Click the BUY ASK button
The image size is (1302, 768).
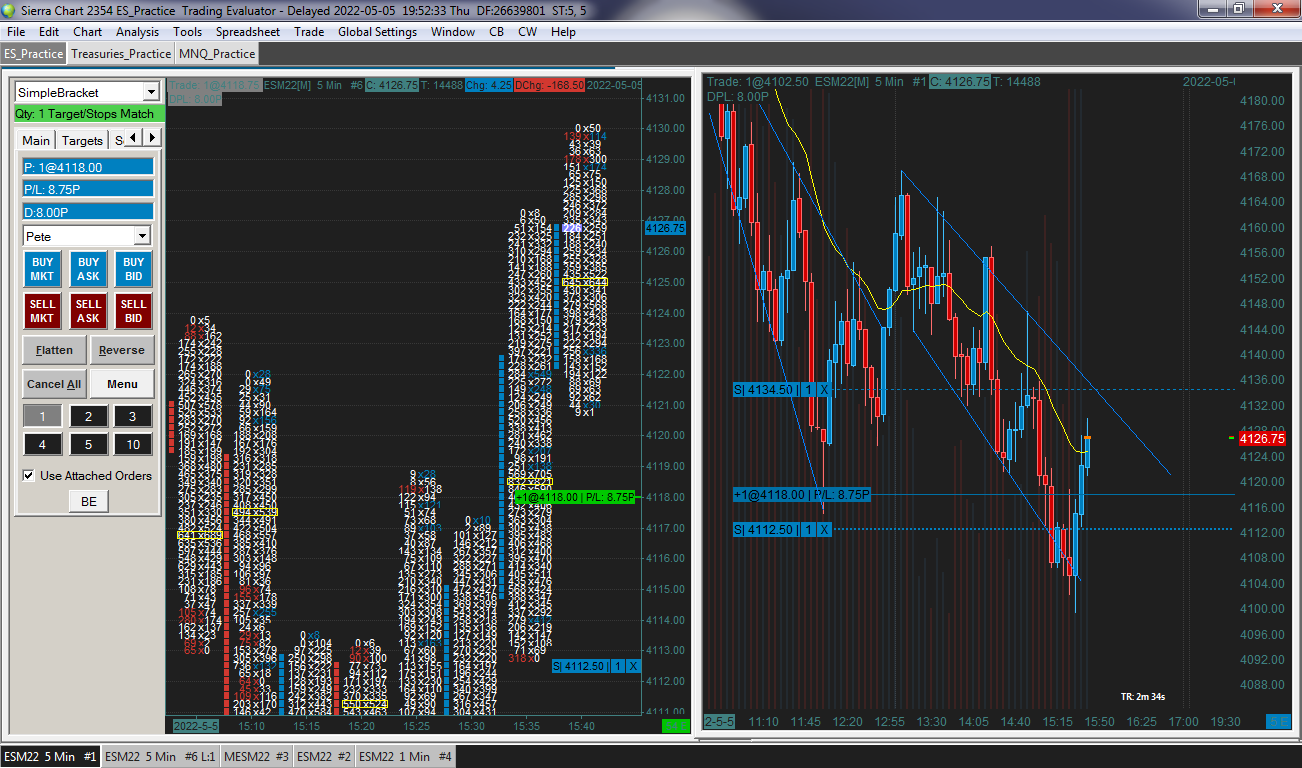click(x=88, y=269)
